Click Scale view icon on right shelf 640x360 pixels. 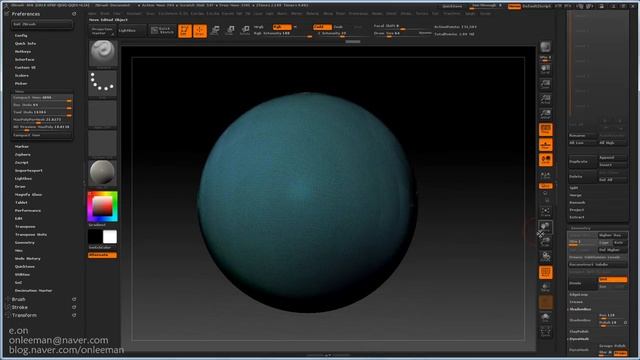pos(545,242)
